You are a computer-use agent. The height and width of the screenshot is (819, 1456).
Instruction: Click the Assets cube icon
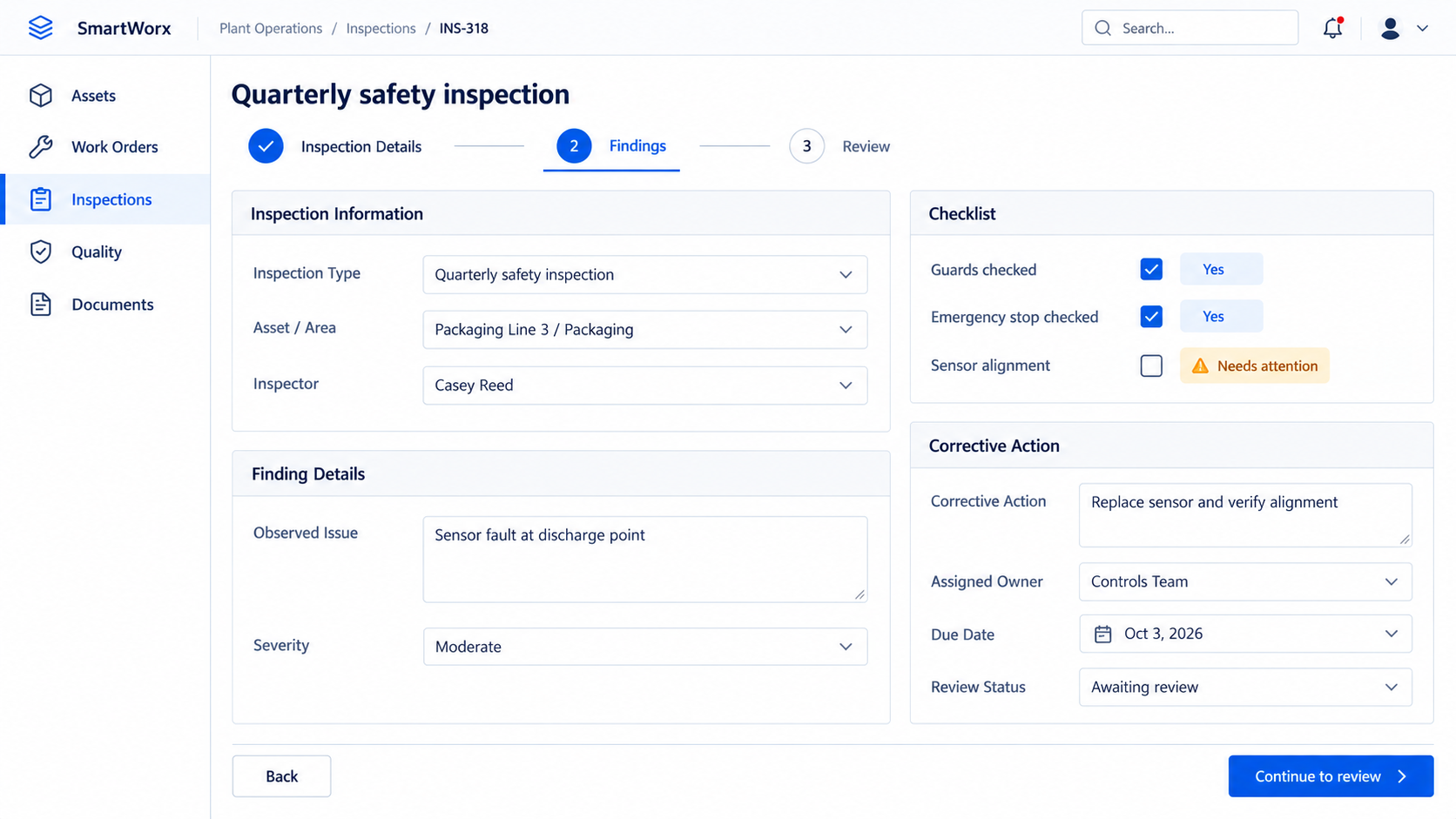(41, 96)
